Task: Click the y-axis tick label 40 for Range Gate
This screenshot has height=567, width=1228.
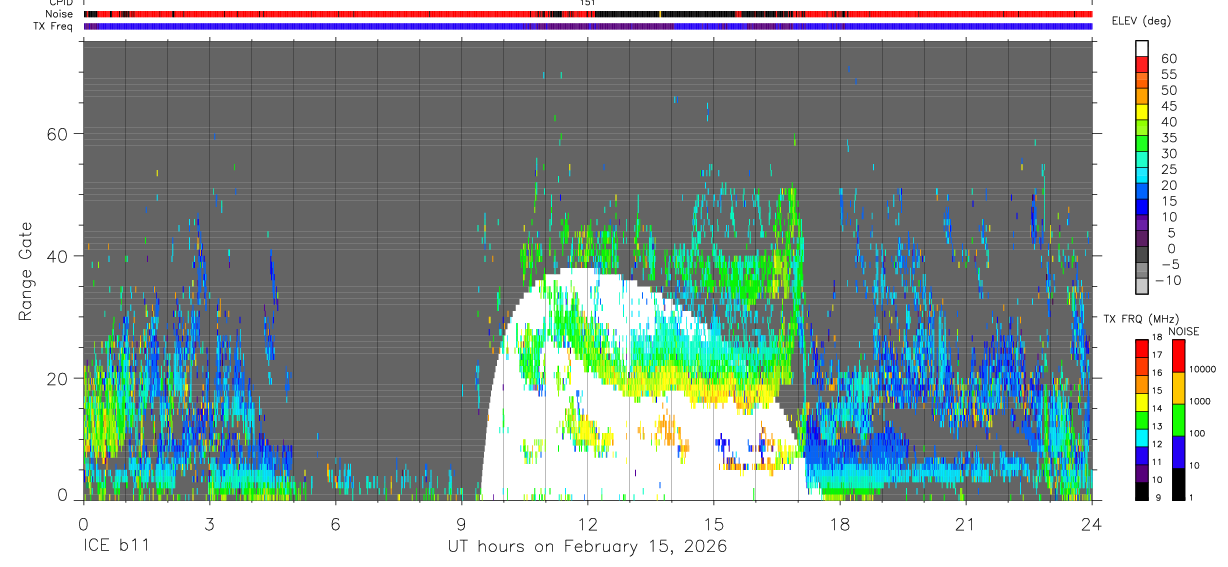Action: point(56,256)
